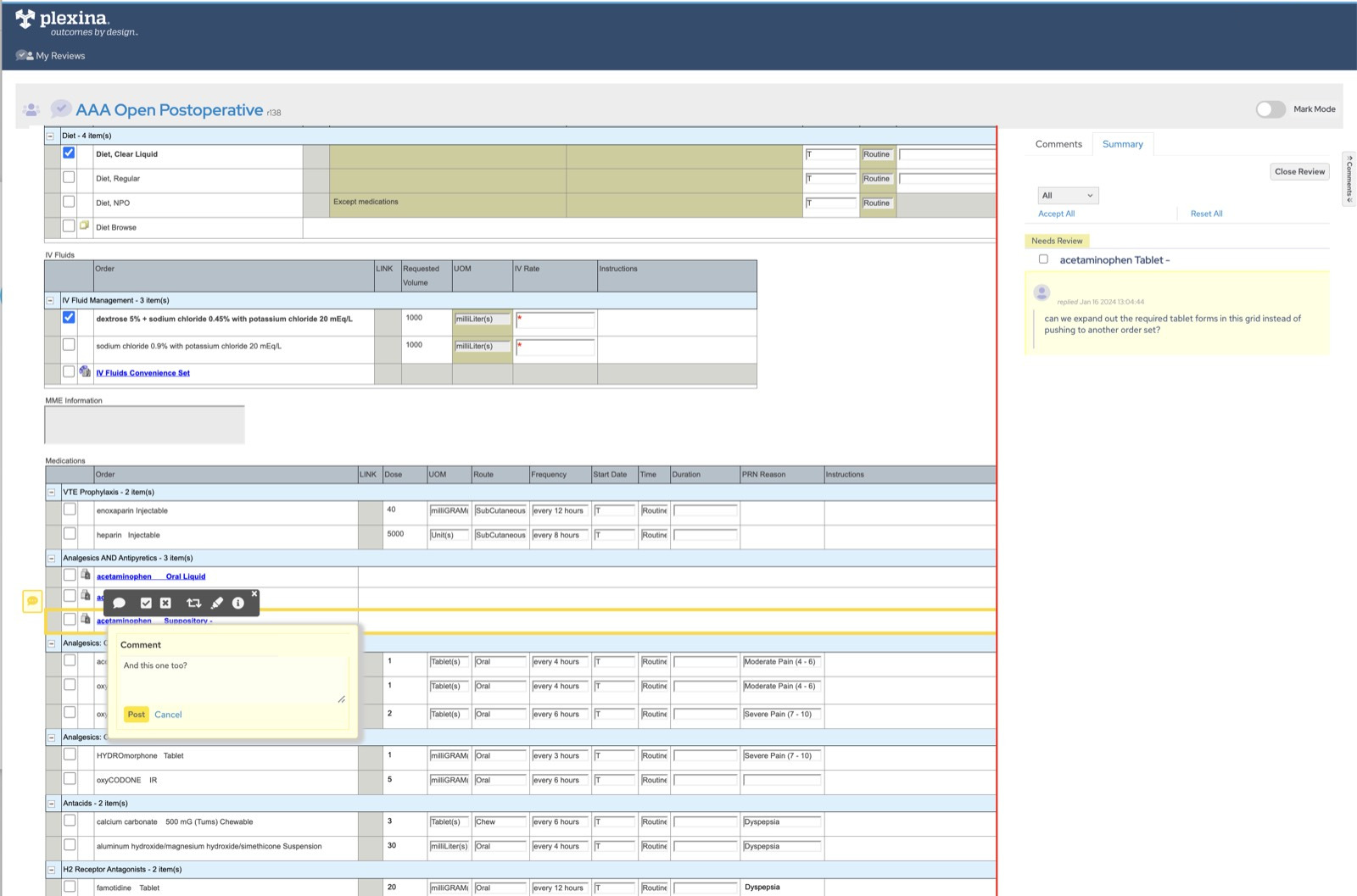Screen dimensions: 1357x896
Task: Open the All filter dropdown in Summary panel
Action: pos(1068,196)
